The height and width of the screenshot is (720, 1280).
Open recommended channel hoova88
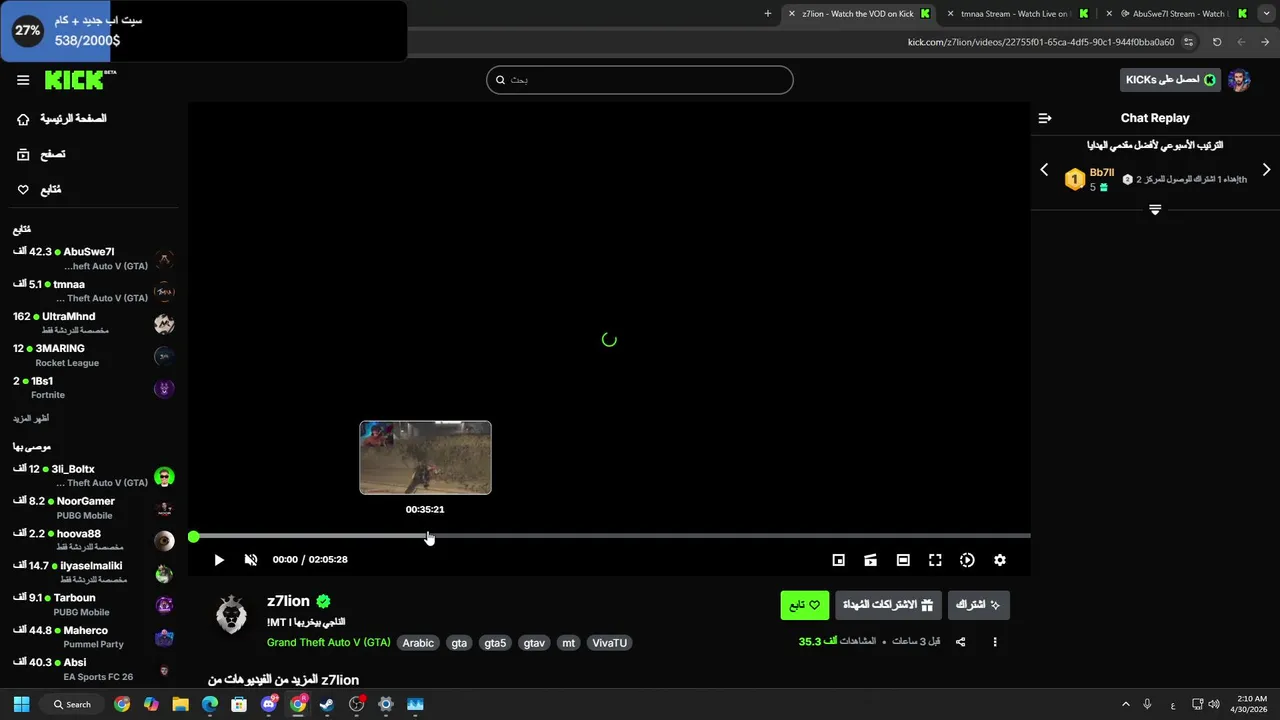pos(94,540)
